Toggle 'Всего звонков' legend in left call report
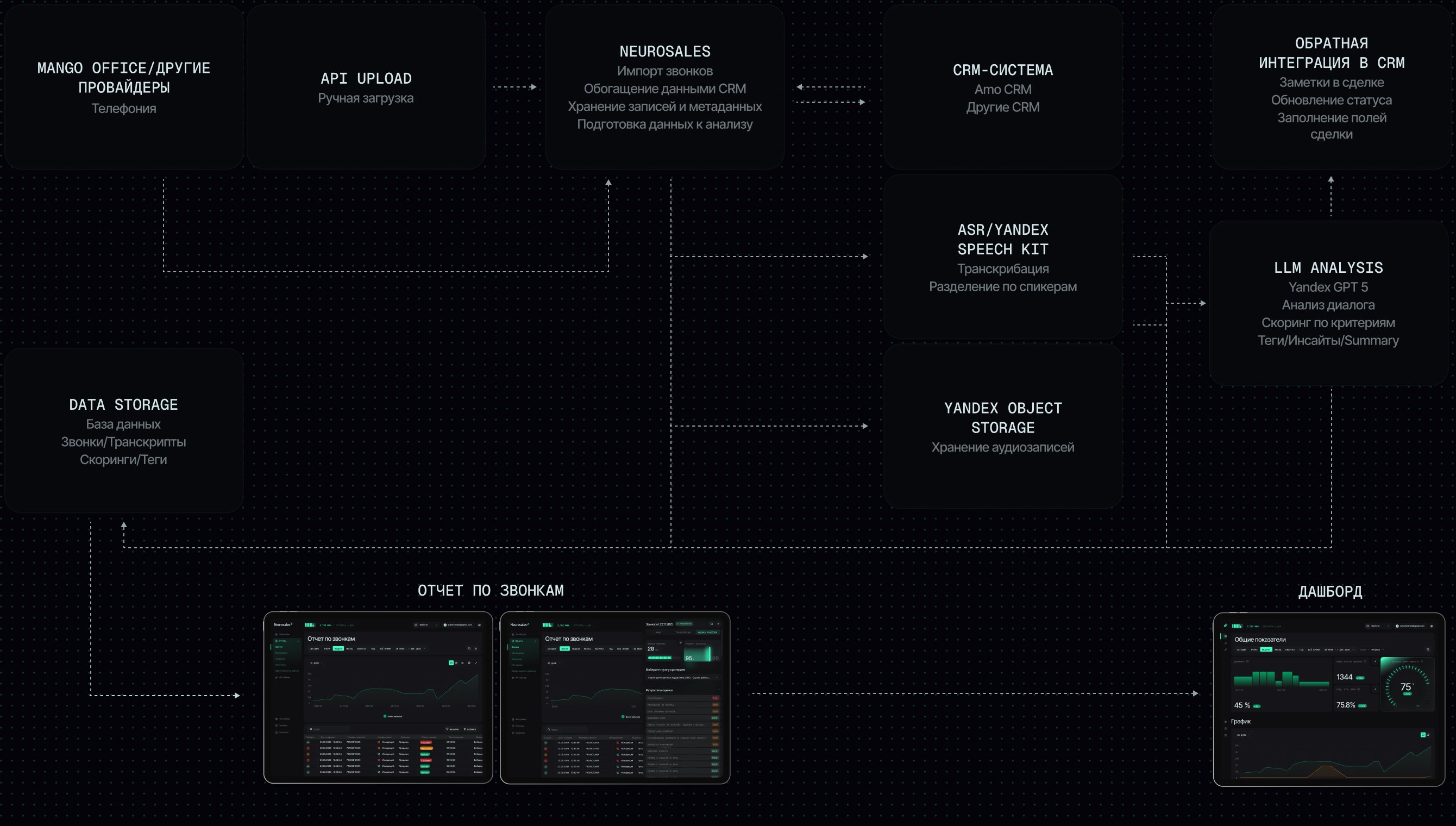The width and height of the screenshot is (1456, 826). coord(393,717)
